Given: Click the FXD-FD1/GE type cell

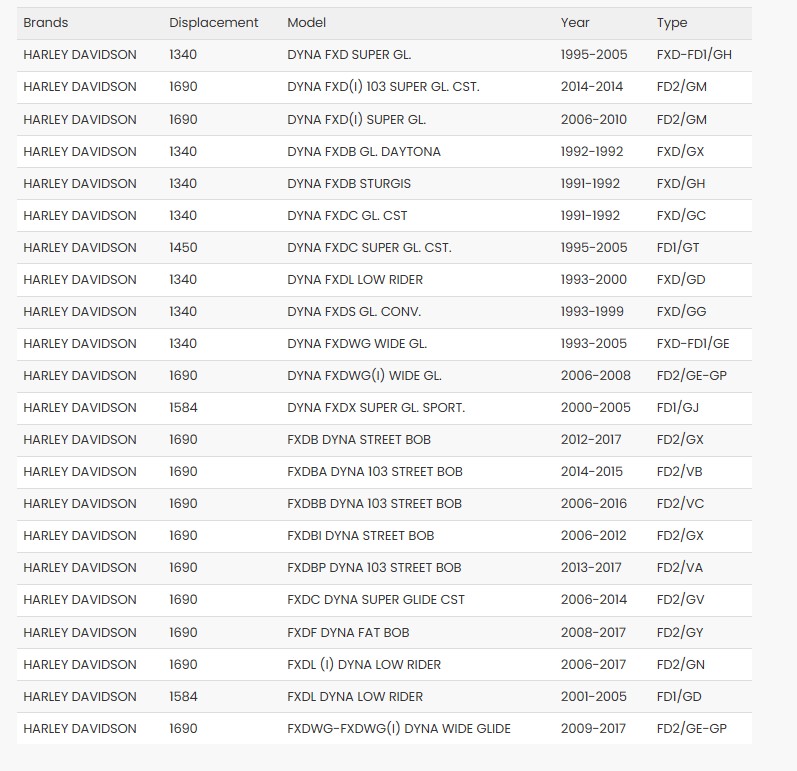Looking at the screenshot, I should tap(692, 344).
